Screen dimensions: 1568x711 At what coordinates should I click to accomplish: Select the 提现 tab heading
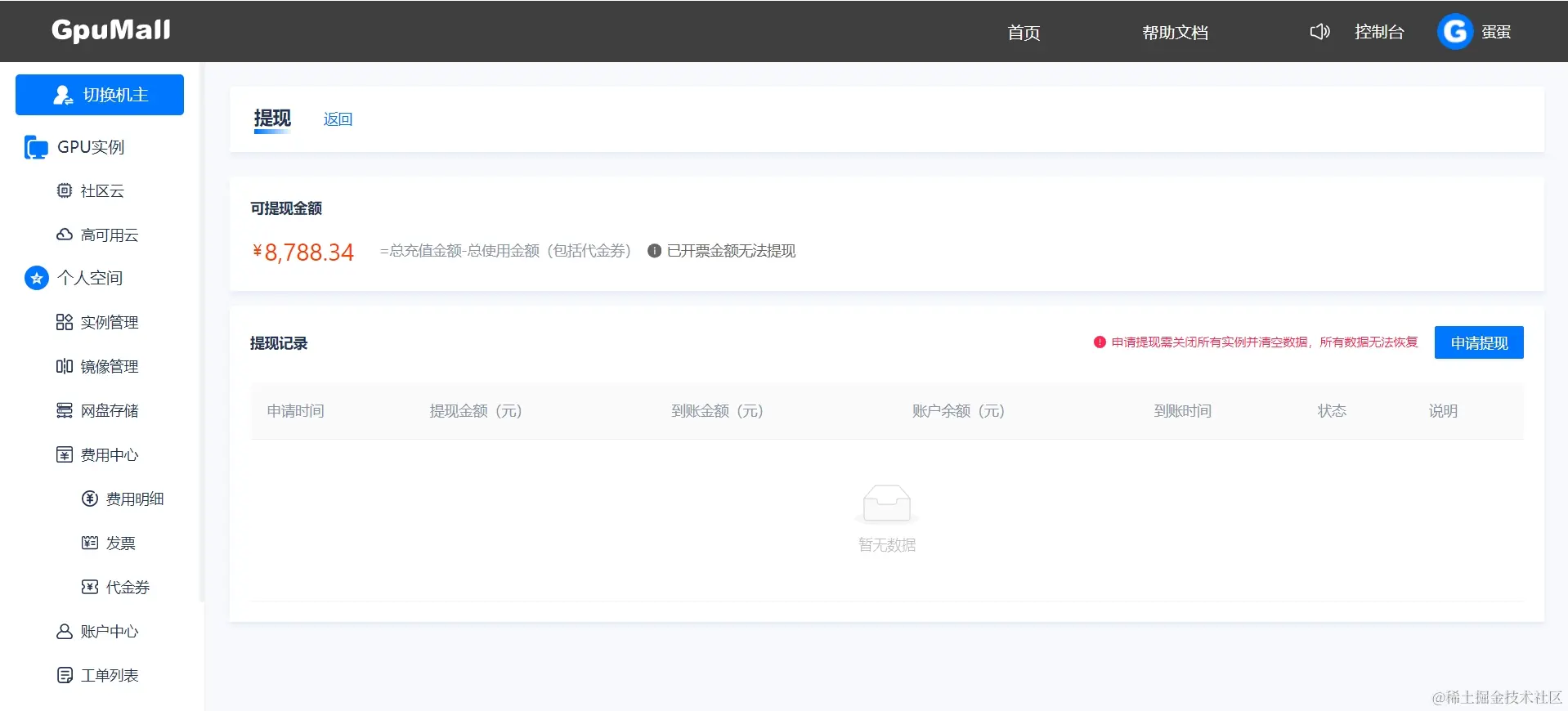[272, 118]
